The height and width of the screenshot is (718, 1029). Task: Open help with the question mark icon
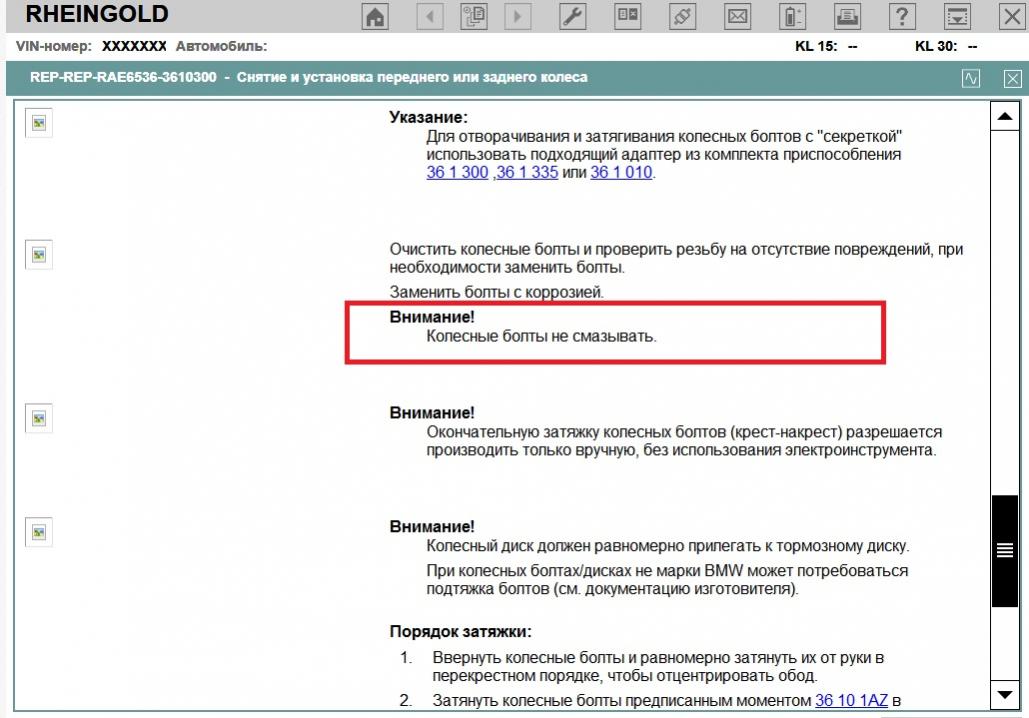pyautogui.click(x=903, y=17)
